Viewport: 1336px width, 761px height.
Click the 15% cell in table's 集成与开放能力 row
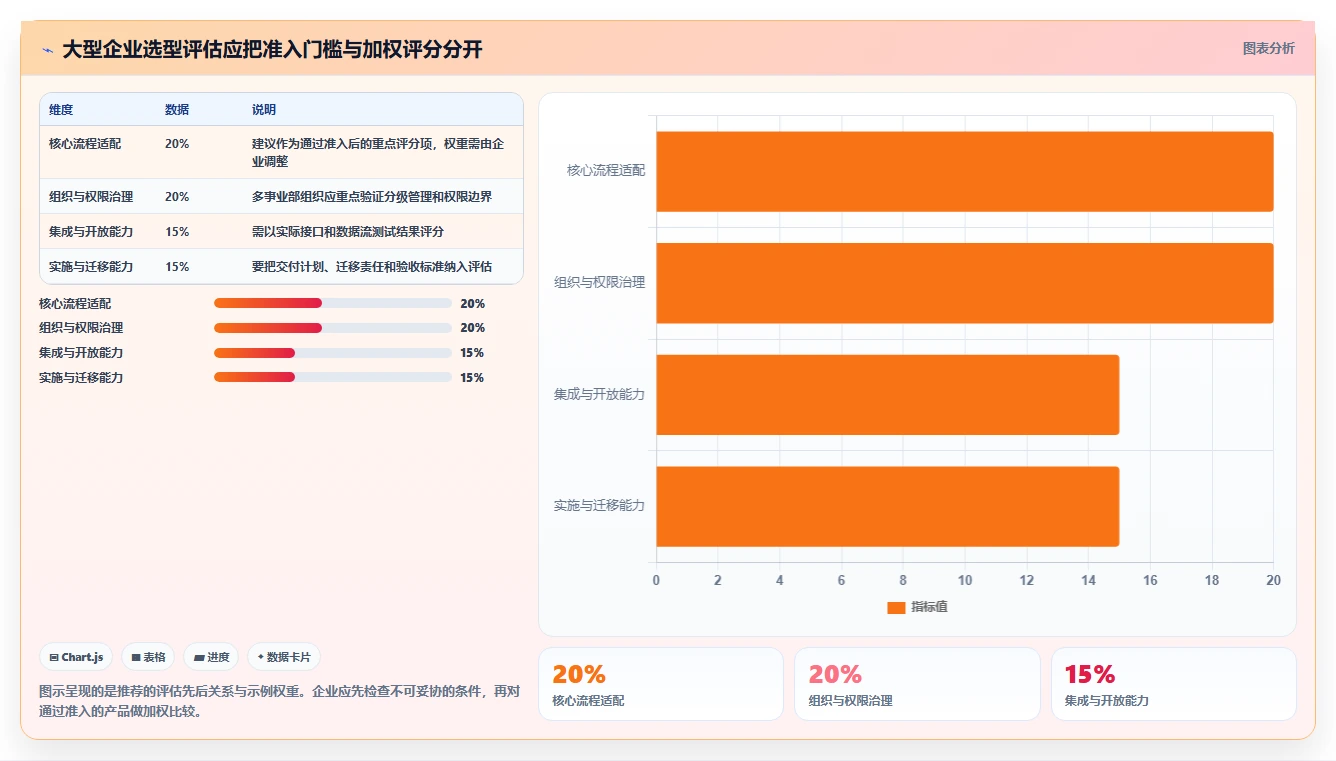coord(177,232)
